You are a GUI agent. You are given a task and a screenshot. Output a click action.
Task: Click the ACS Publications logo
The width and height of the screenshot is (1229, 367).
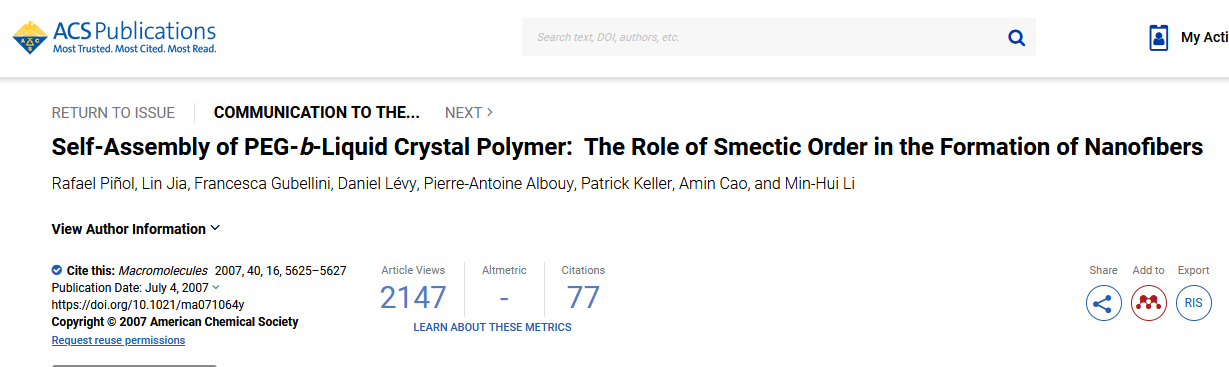[114, 36]
